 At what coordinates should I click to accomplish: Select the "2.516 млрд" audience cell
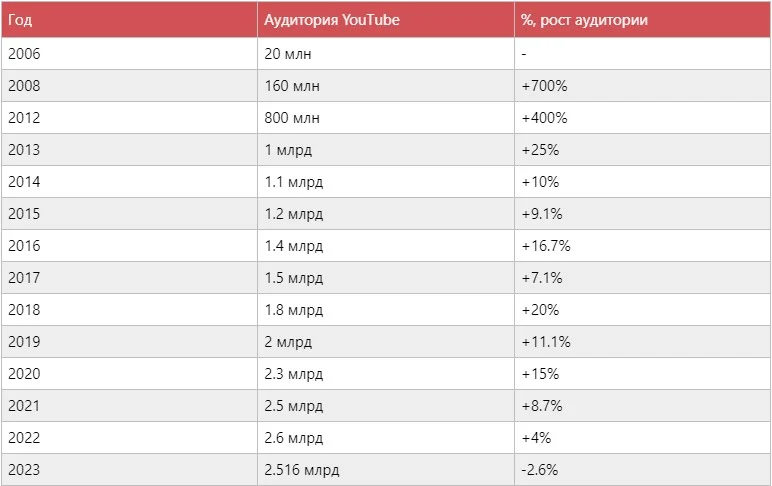point(304,470)
